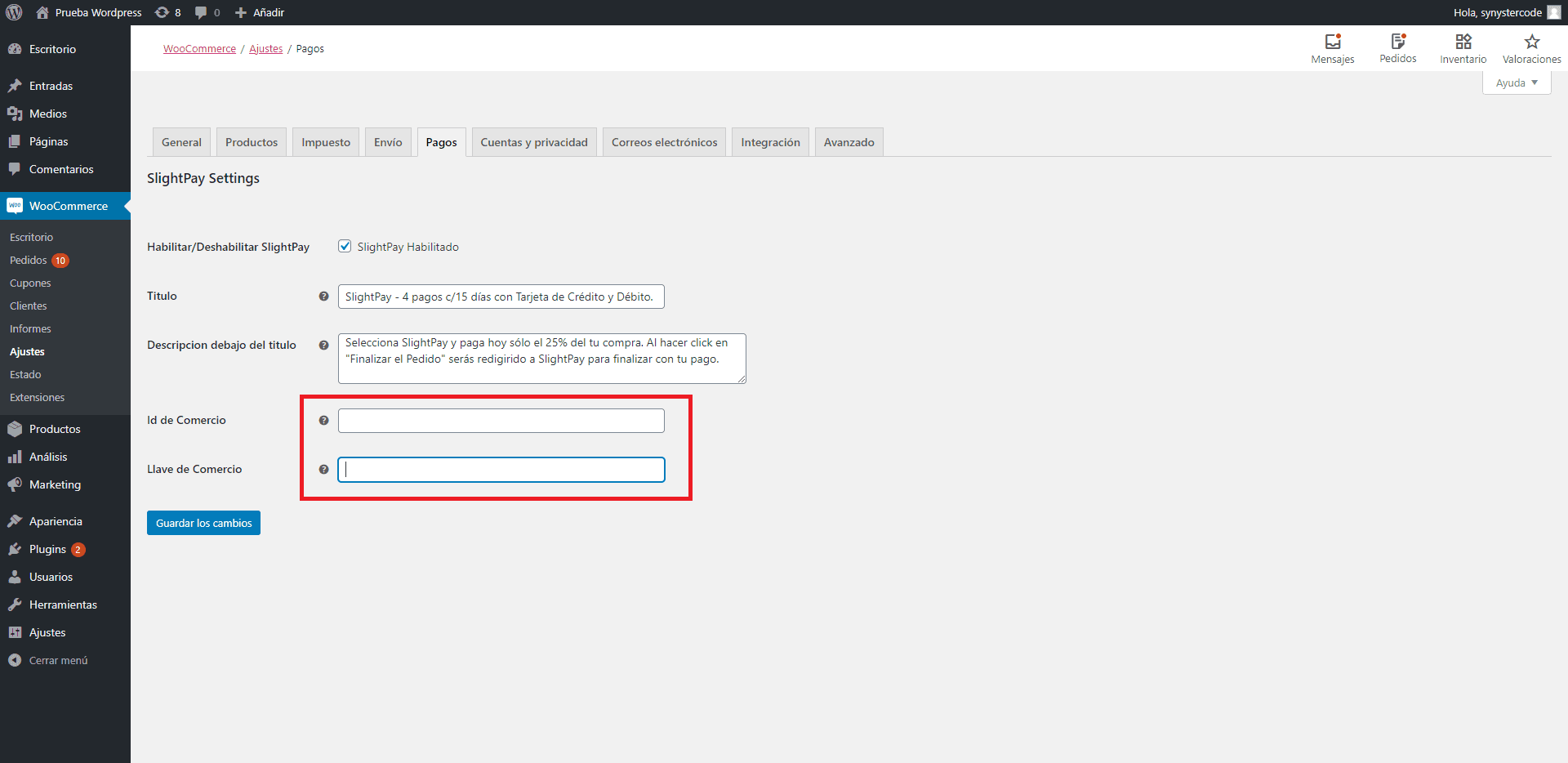Click help icon beside Descripcion debajo del titulo
Viewport: 1568px width, 763px height.
[x=323, y=346]
